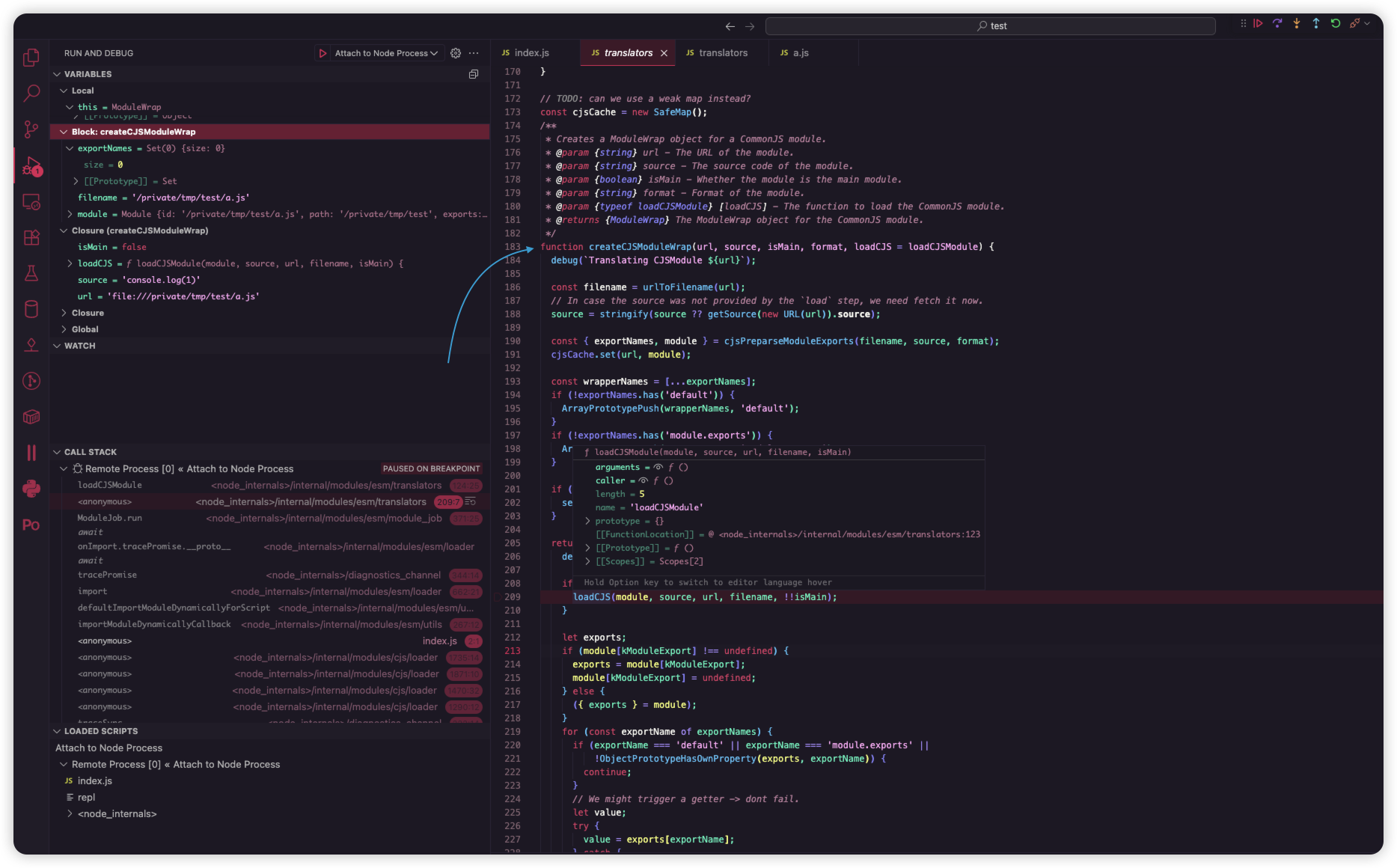Invoke the arguments getter eye icon
The height and width of the screenshot is (868, 1397).
(658, 467)
